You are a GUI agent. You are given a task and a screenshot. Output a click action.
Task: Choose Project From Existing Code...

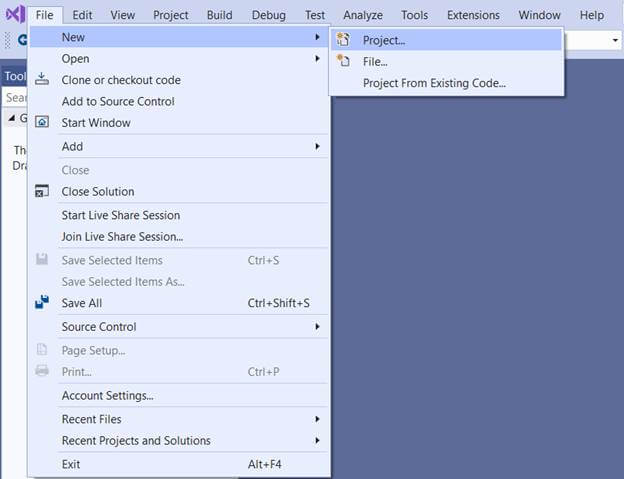tap(446, 83)
